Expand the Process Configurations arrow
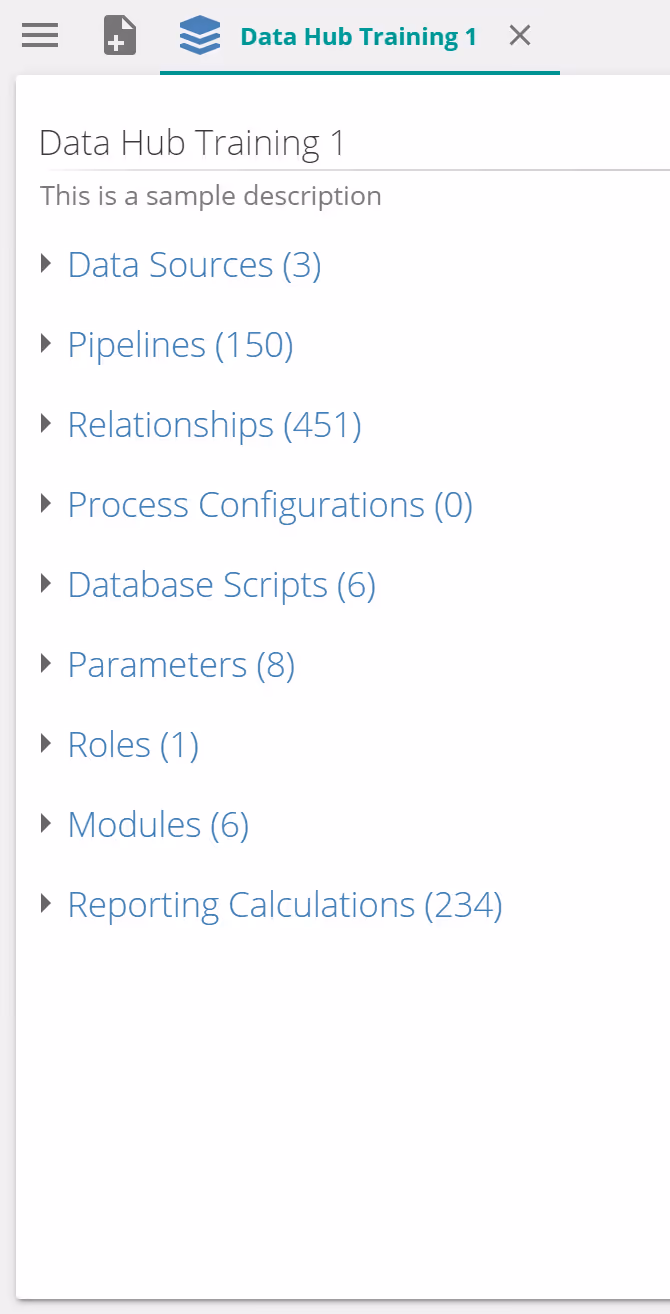This screenshot has width=670, height=1314. click(46, 504)
